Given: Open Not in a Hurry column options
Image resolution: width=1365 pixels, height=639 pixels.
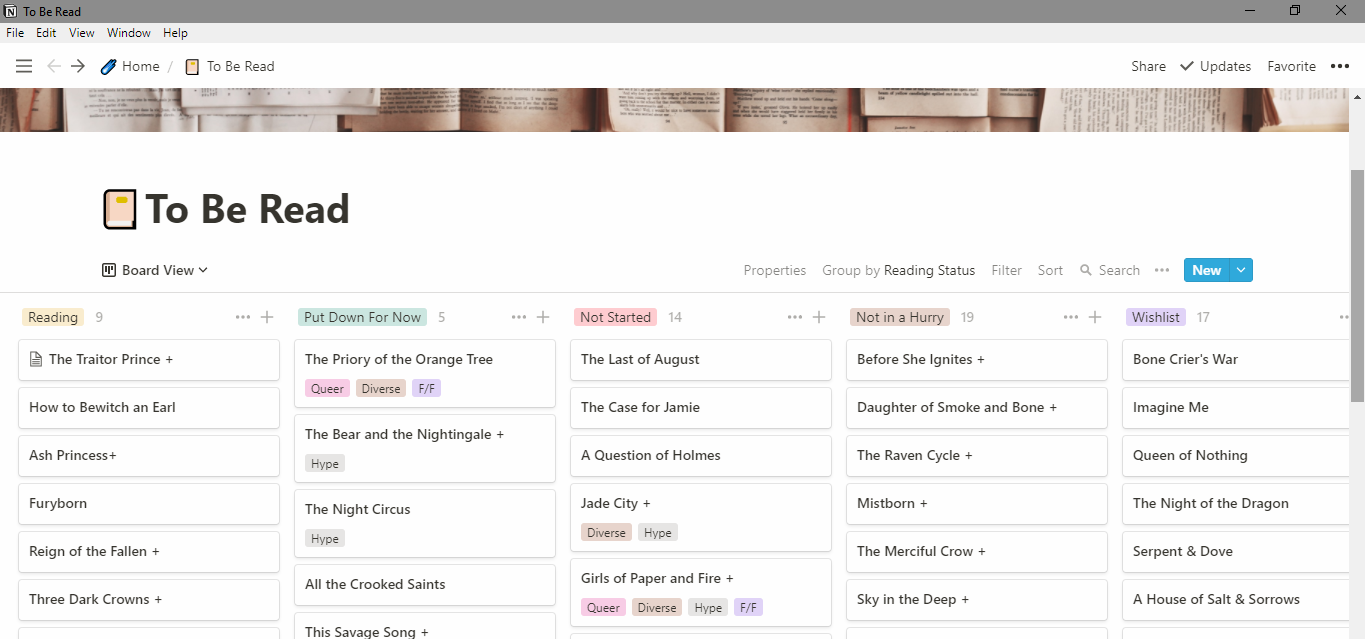Looking at the screenshot, I should (x=1071, y=317).
